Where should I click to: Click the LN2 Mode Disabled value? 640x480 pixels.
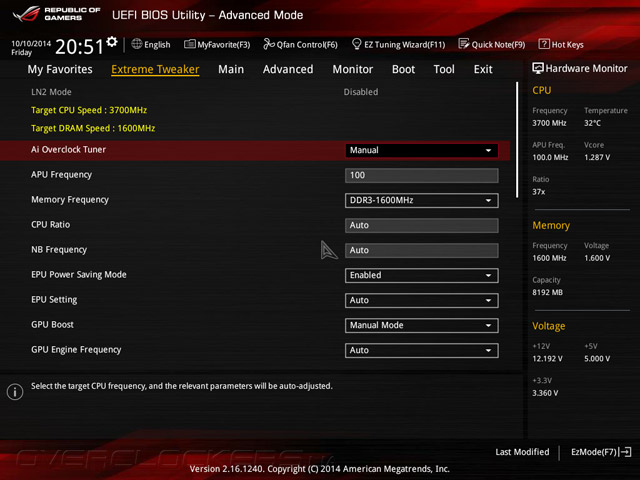(361, 92)
